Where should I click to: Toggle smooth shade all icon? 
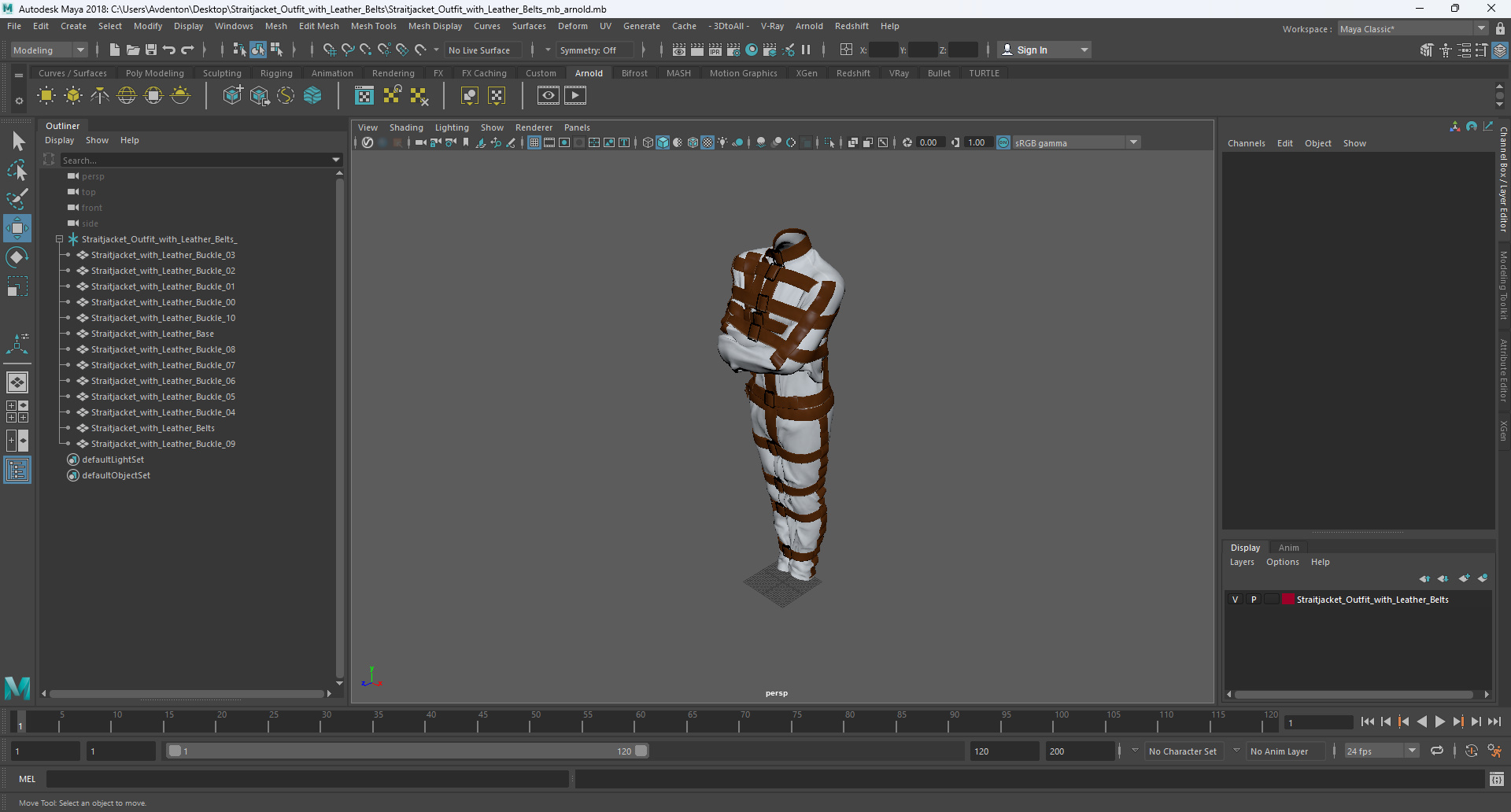(663, 142)
